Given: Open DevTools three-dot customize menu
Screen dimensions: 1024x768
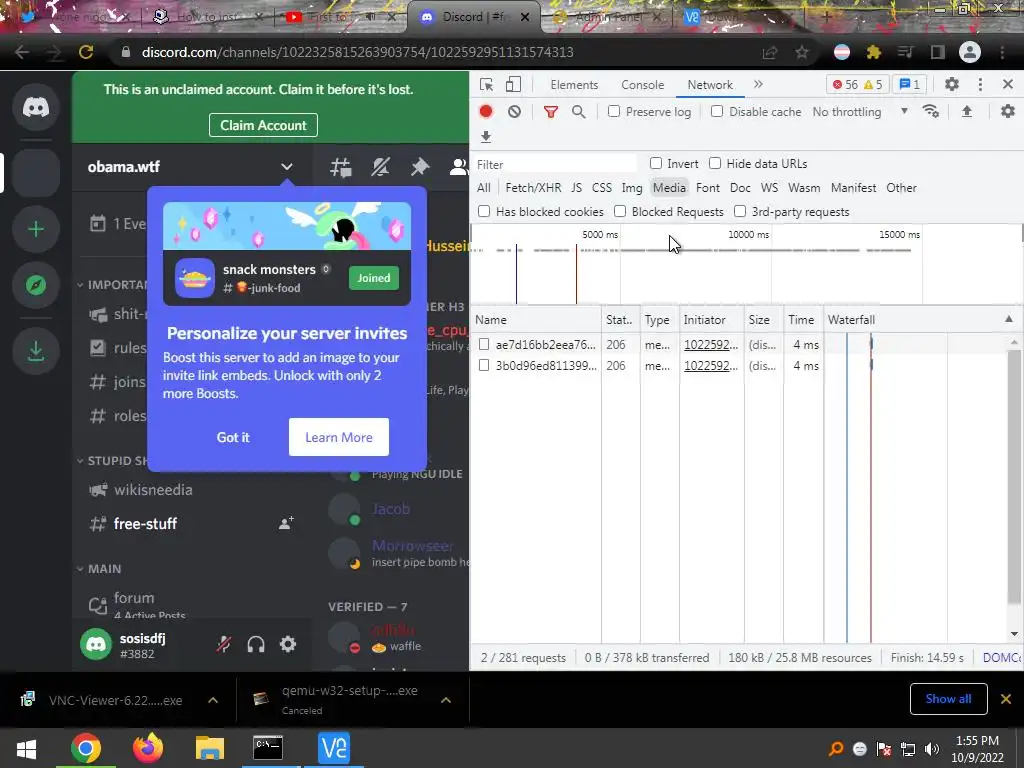Looking at the screenshot, I should (980, 84).
